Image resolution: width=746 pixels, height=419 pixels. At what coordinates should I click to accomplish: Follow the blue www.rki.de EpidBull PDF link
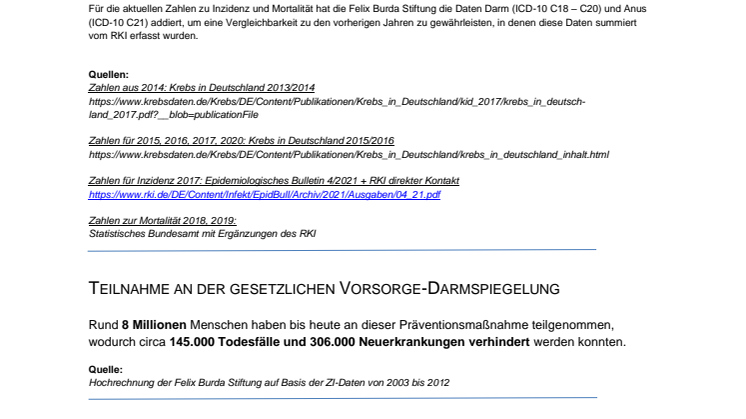click(x=264, y=194)
